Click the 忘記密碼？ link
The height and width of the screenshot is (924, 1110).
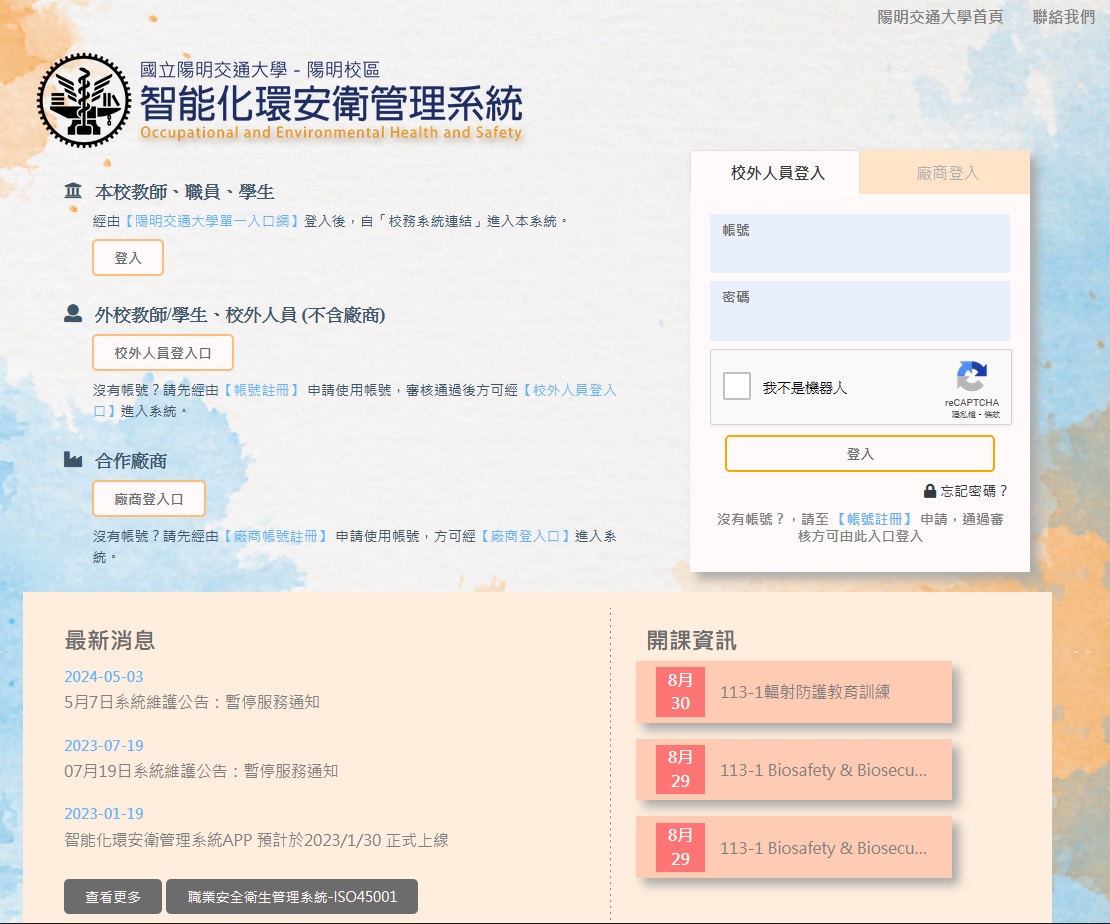tap(973, 491)
